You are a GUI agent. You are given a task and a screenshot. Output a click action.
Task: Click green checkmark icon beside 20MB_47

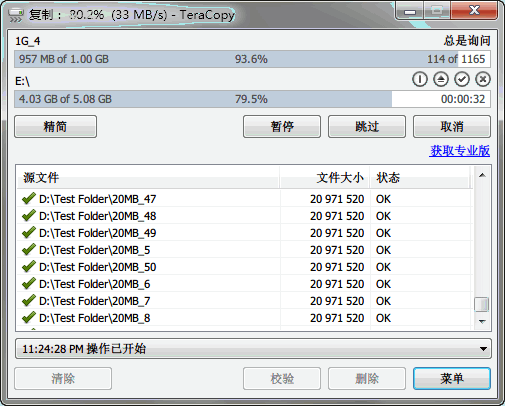click(x=29, y=199)
